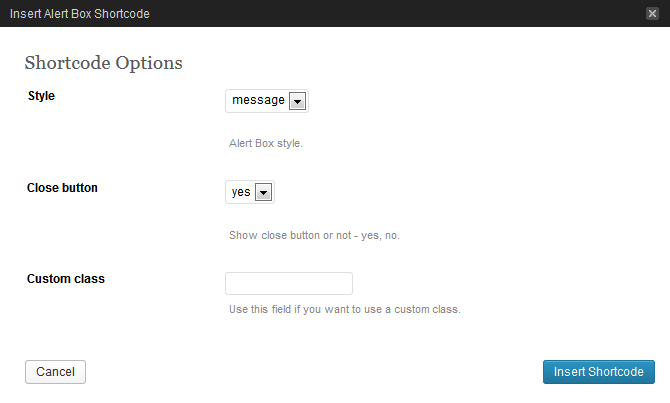Open the Style dropdown showing "message"
The image size is (670, 403).
[x=266, y=101]
